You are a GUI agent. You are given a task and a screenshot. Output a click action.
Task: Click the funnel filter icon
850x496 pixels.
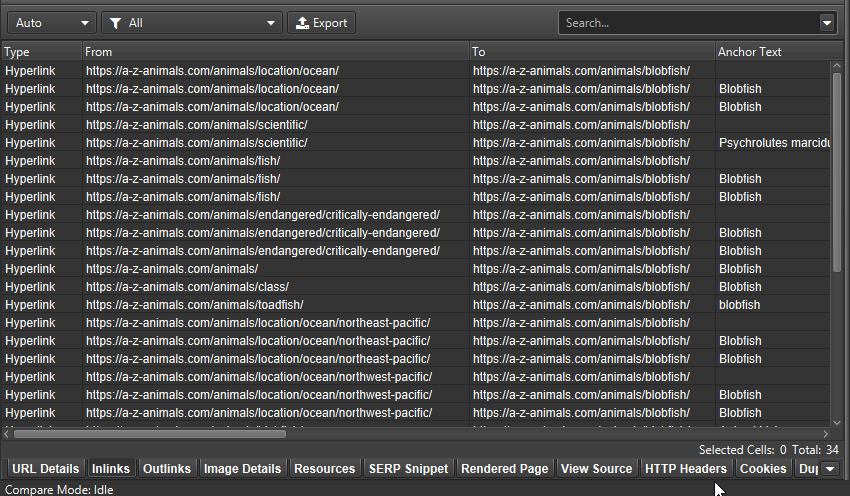[x=116, y=23]
